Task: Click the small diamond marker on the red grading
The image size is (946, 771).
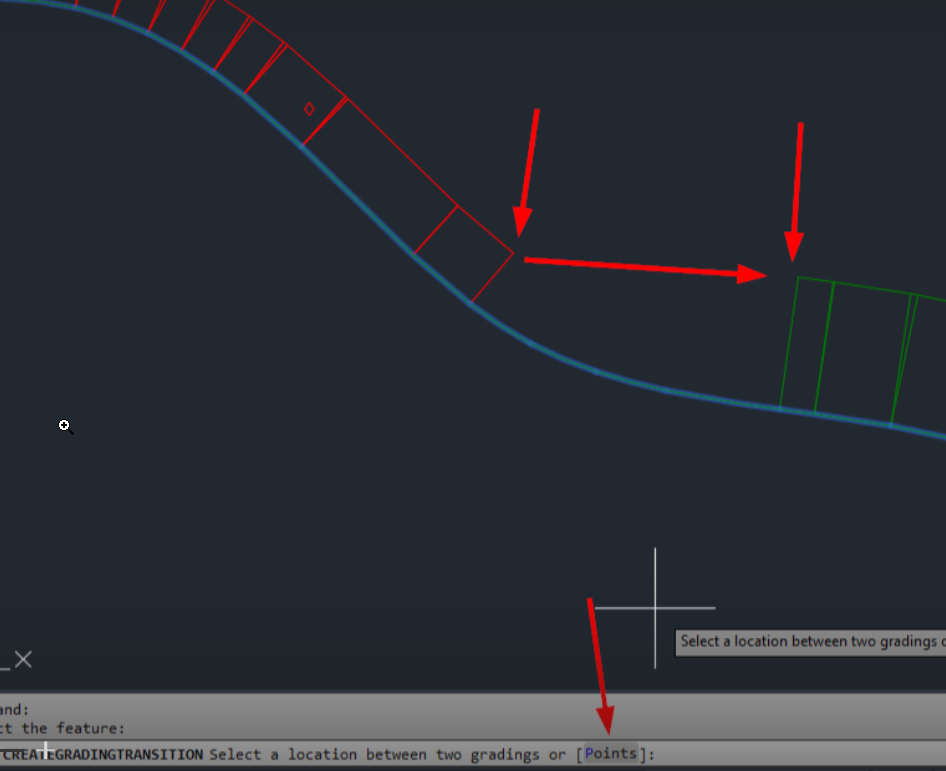Action: [x=309, y=107]
